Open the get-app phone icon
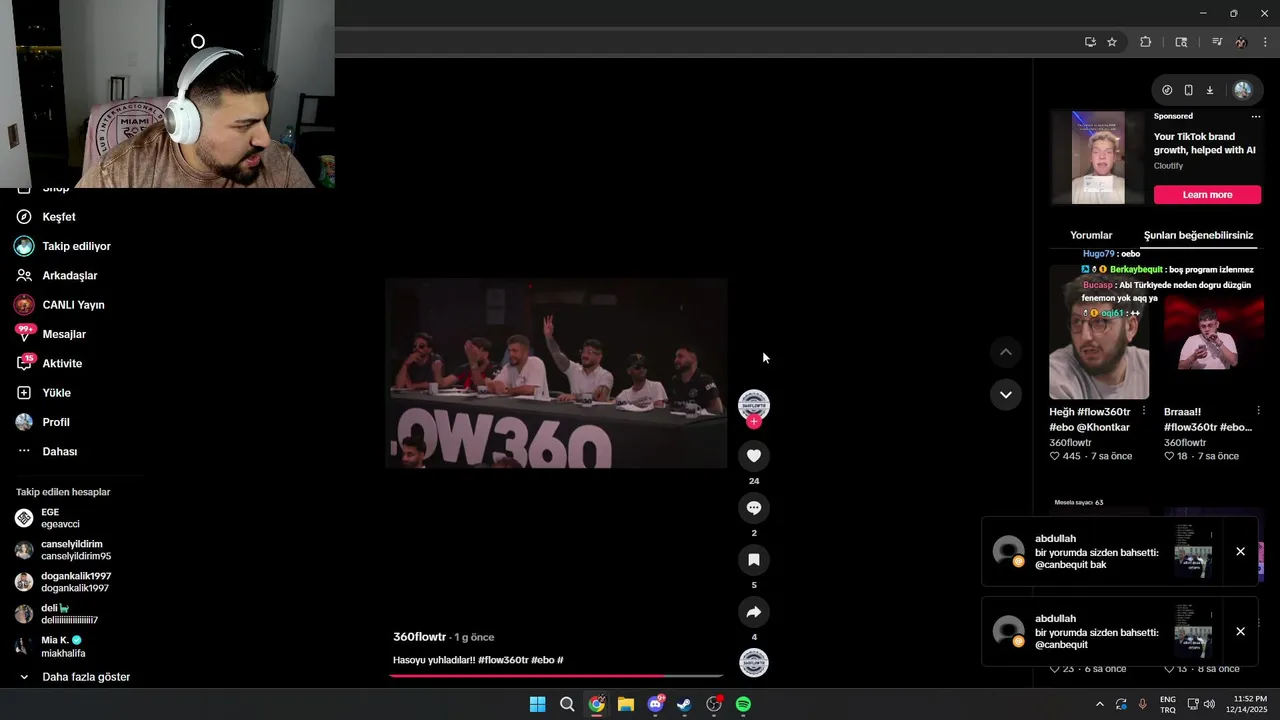Image resolution: width=1280 pixels, height=720 pixels. (x=1188, y=90)
